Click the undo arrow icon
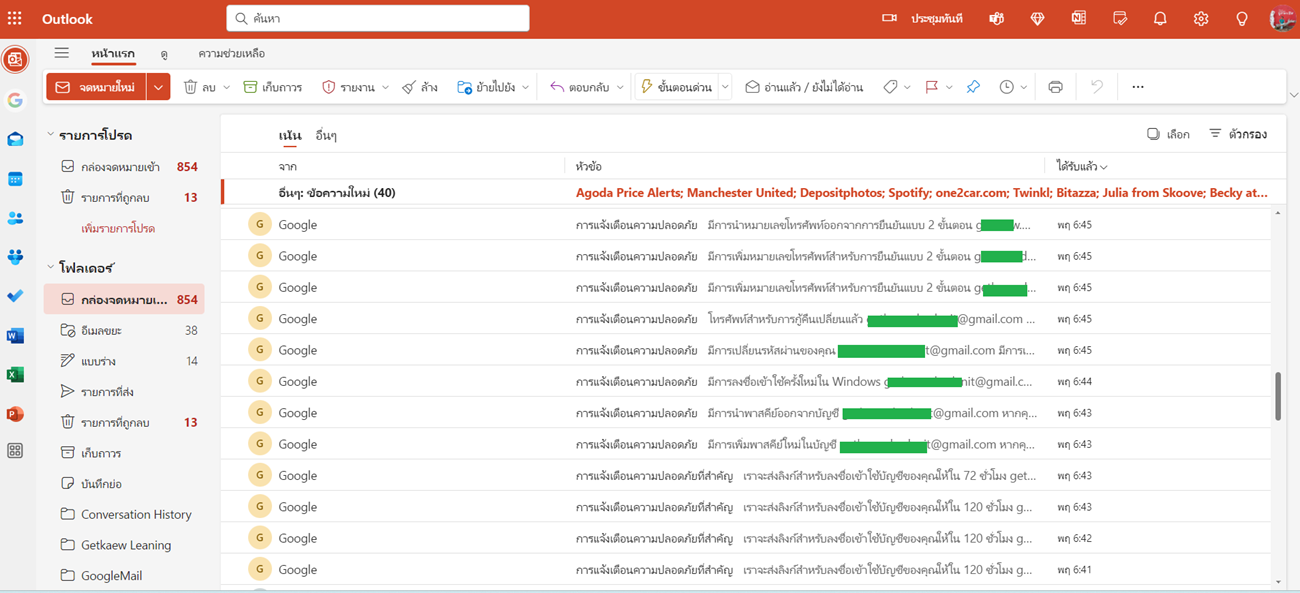The height and width of the screenshot is (593, 1300). 1097,87
